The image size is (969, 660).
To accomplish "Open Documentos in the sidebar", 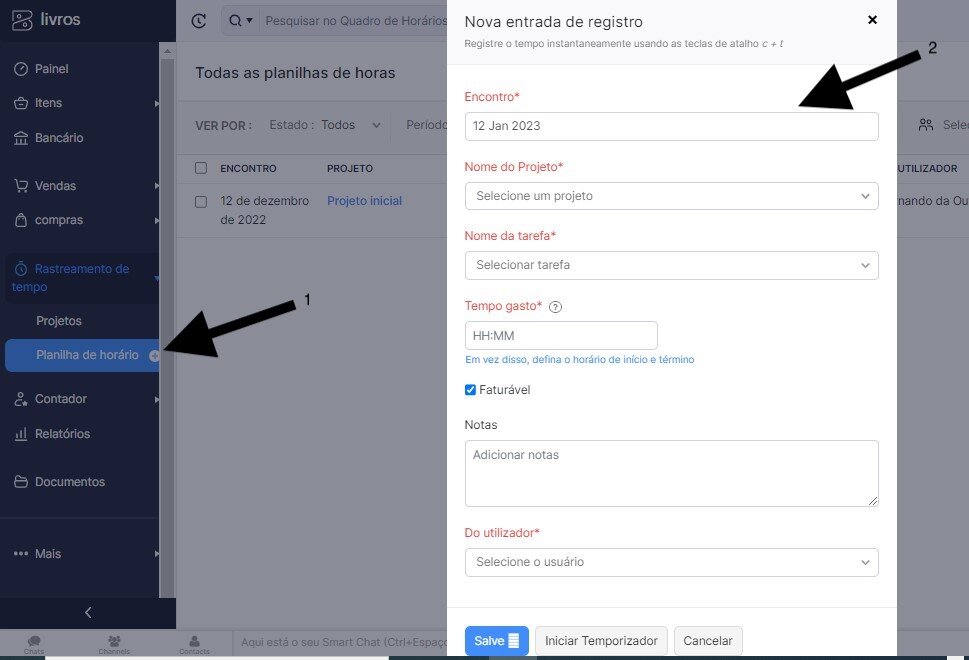I will tap(70, 481).
